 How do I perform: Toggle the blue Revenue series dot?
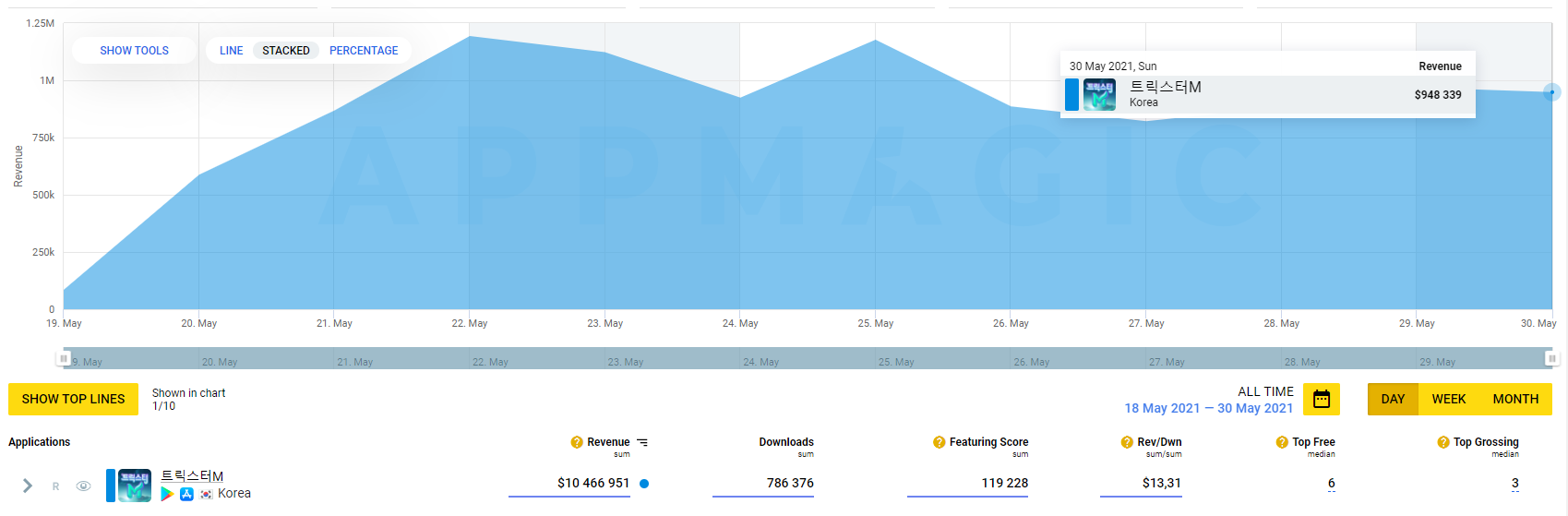tap(644, 484)
